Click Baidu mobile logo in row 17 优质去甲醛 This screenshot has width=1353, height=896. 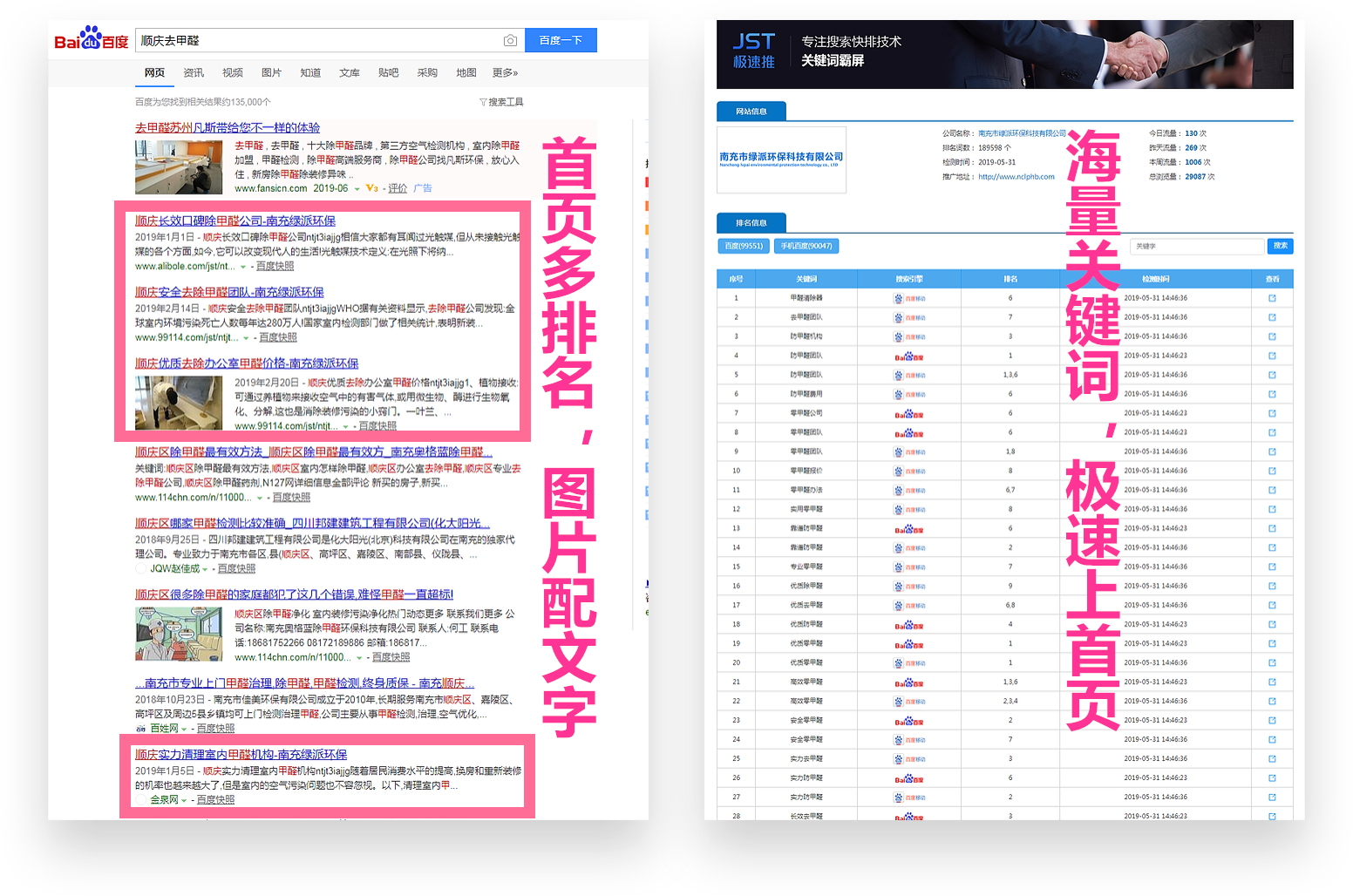coord(909,605)
